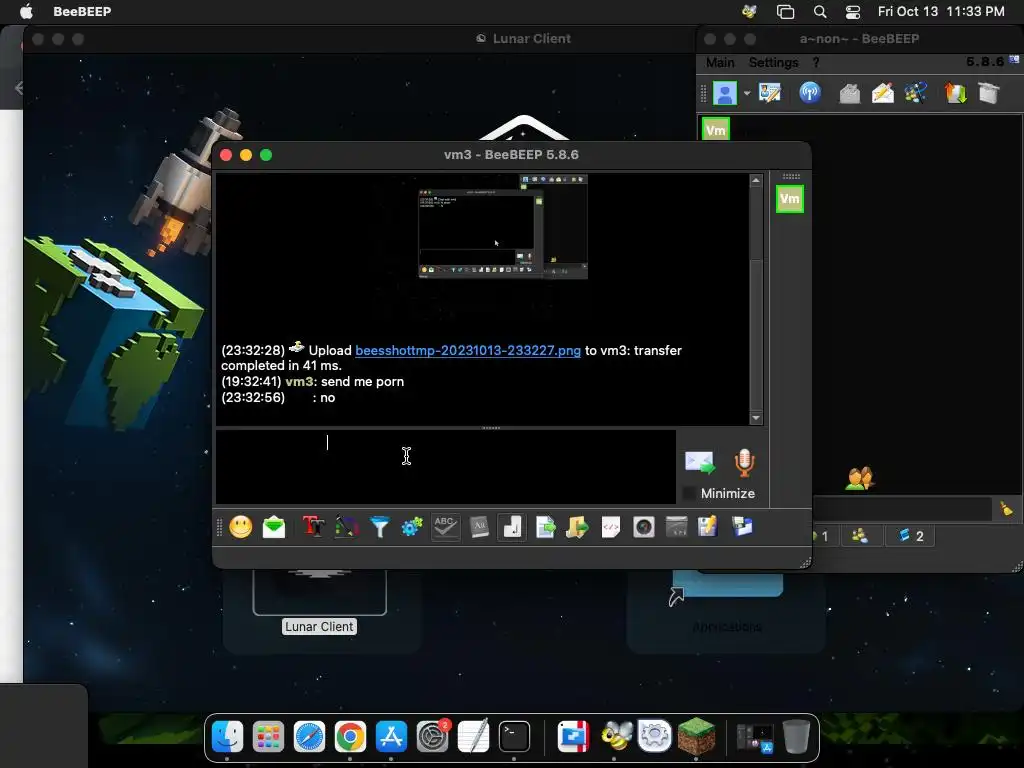Open Spotlight search in the menu bar
This screenshot has width=1024, height=768.
[x=820, y=11]
